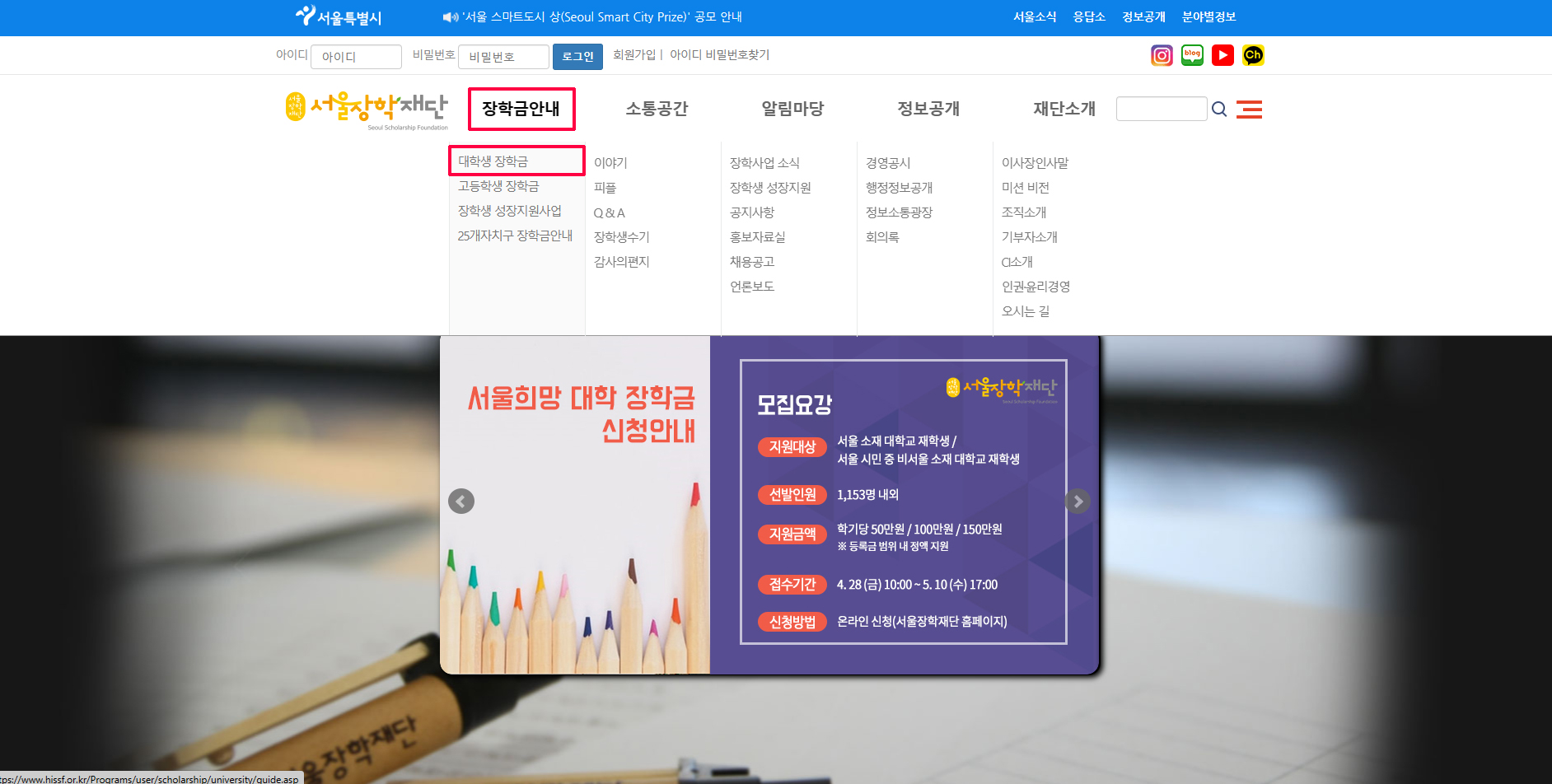
Task: Open 공지사항 submenu item
Action: click(x=752, y=212)
